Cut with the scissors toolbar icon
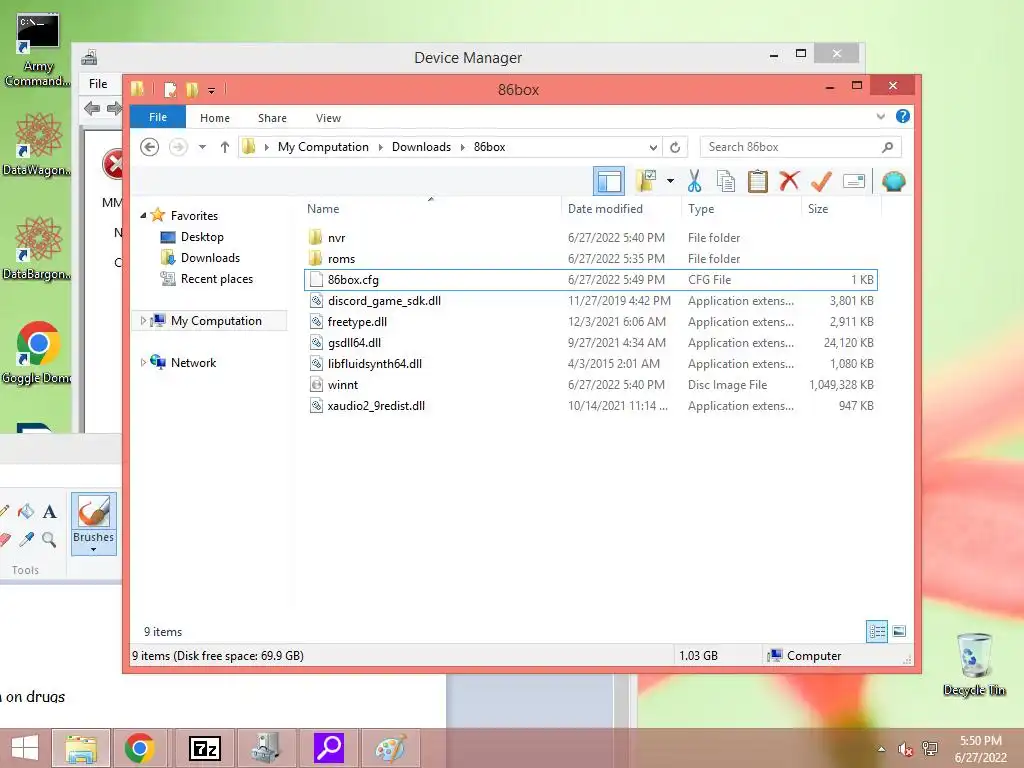The height and width of the screenshot is (768, 1024). tap(694, 181)
